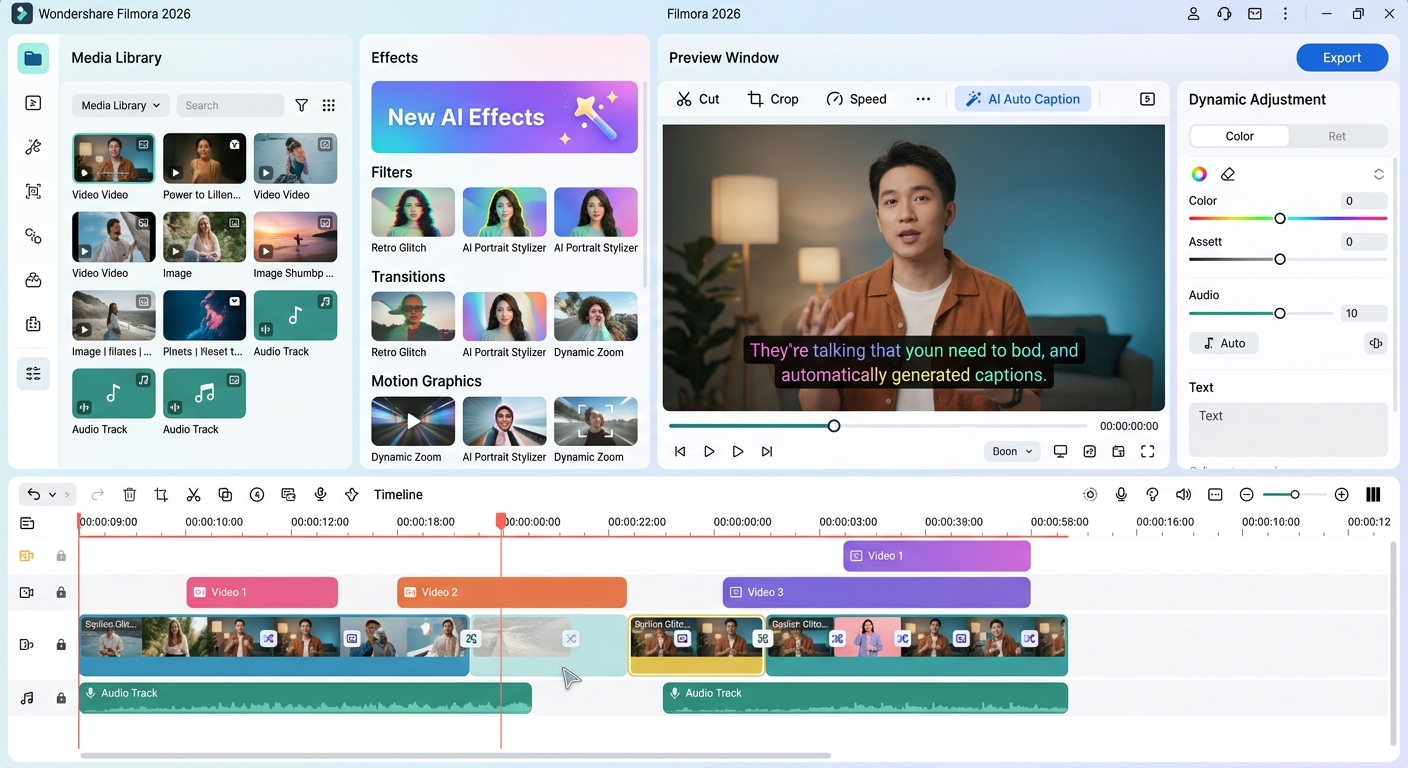Open the undo history dropdown arrow
This screenshot has height=768, width=1408.
click(53, 495)
